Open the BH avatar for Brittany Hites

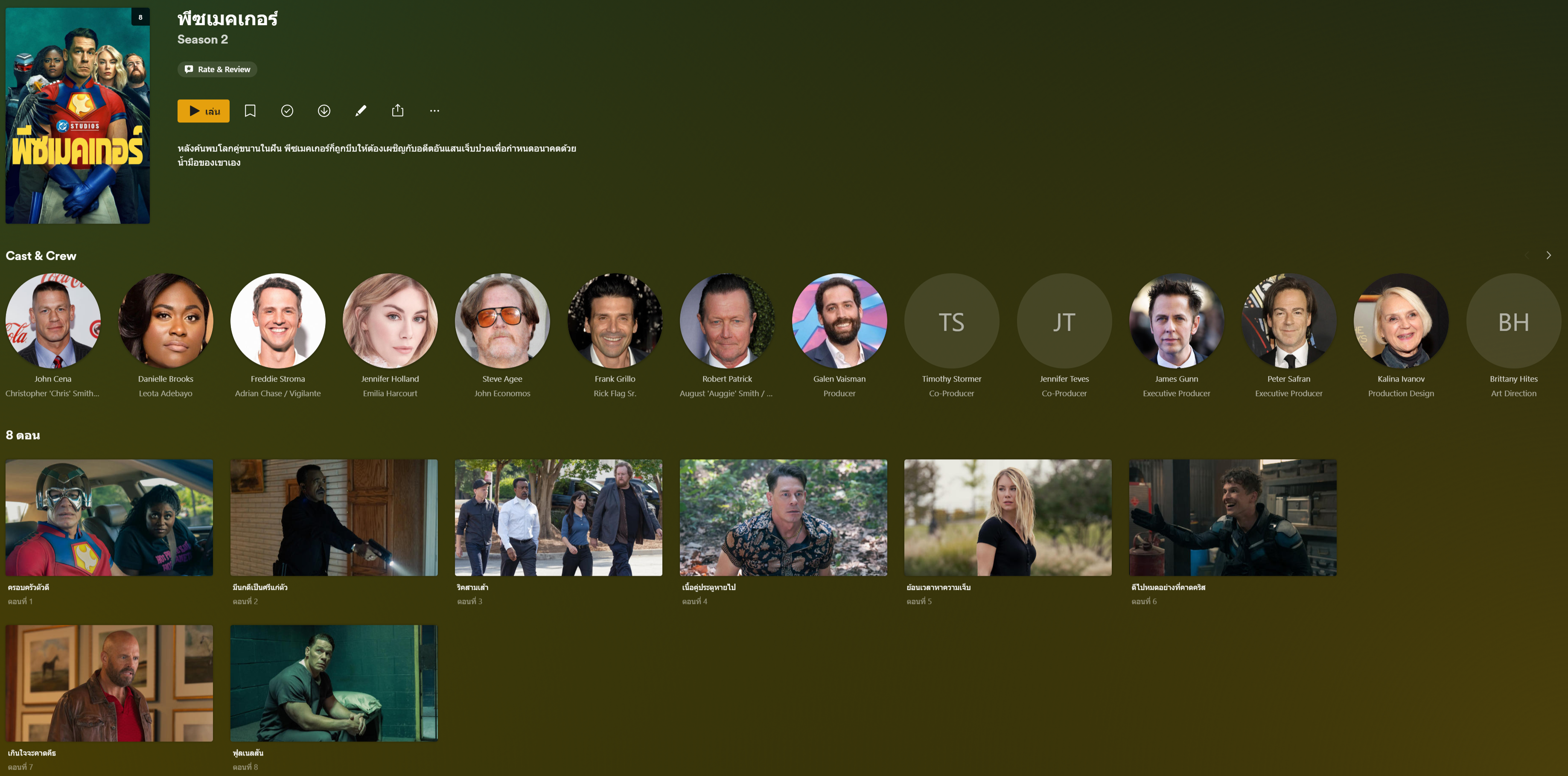click(x=1513, y=321)
